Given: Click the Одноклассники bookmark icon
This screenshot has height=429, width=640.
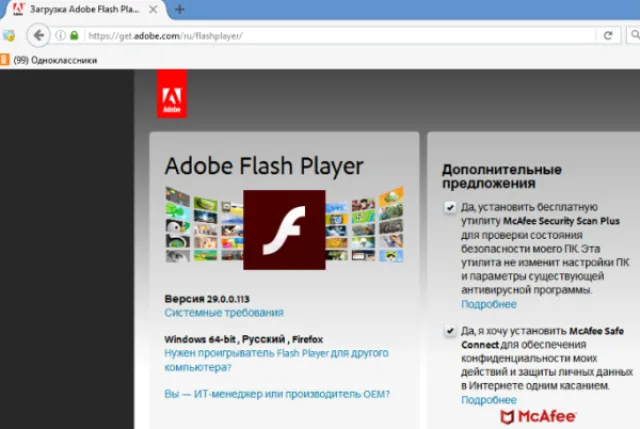Looking at the screenshot, I should point(4,60).
